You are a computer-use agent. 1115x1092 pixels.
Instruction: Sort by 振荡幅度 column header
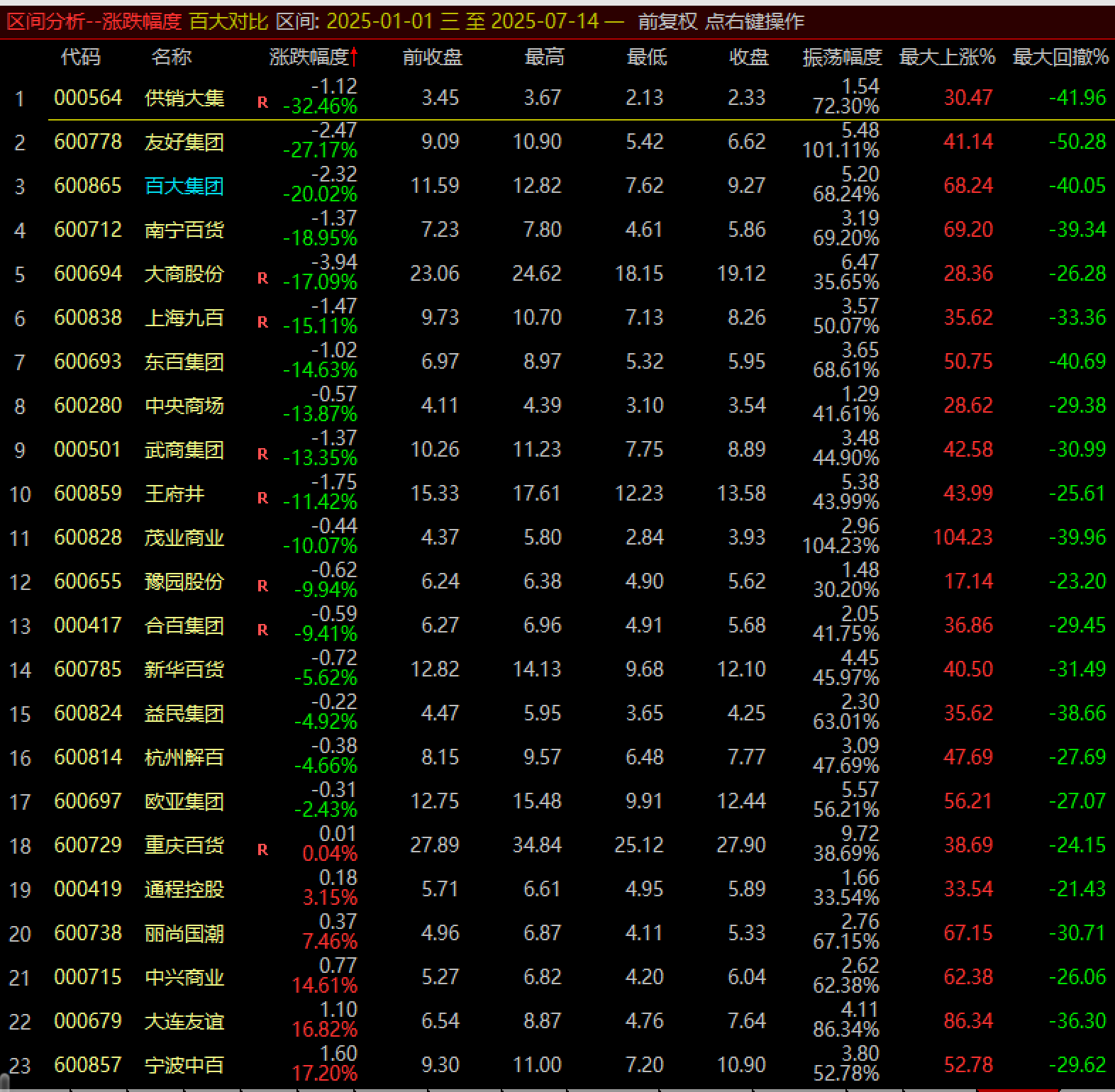(842, 57)
